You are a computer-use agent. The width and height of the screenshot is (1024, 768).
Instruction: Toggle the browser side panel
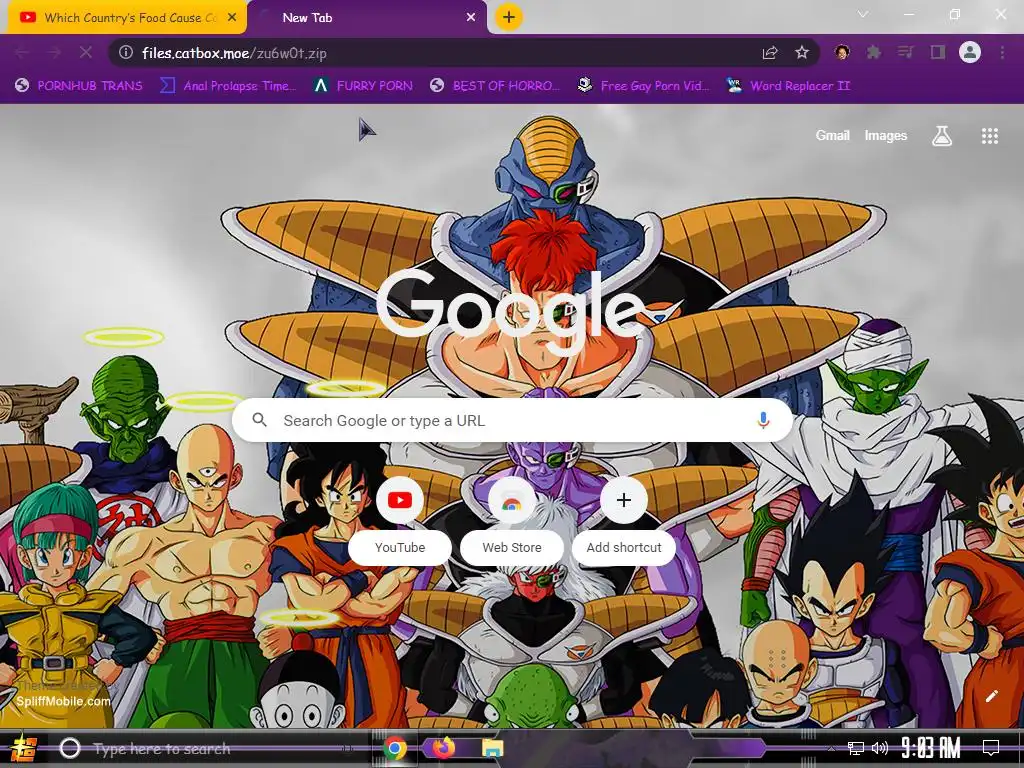pos(938,52)
